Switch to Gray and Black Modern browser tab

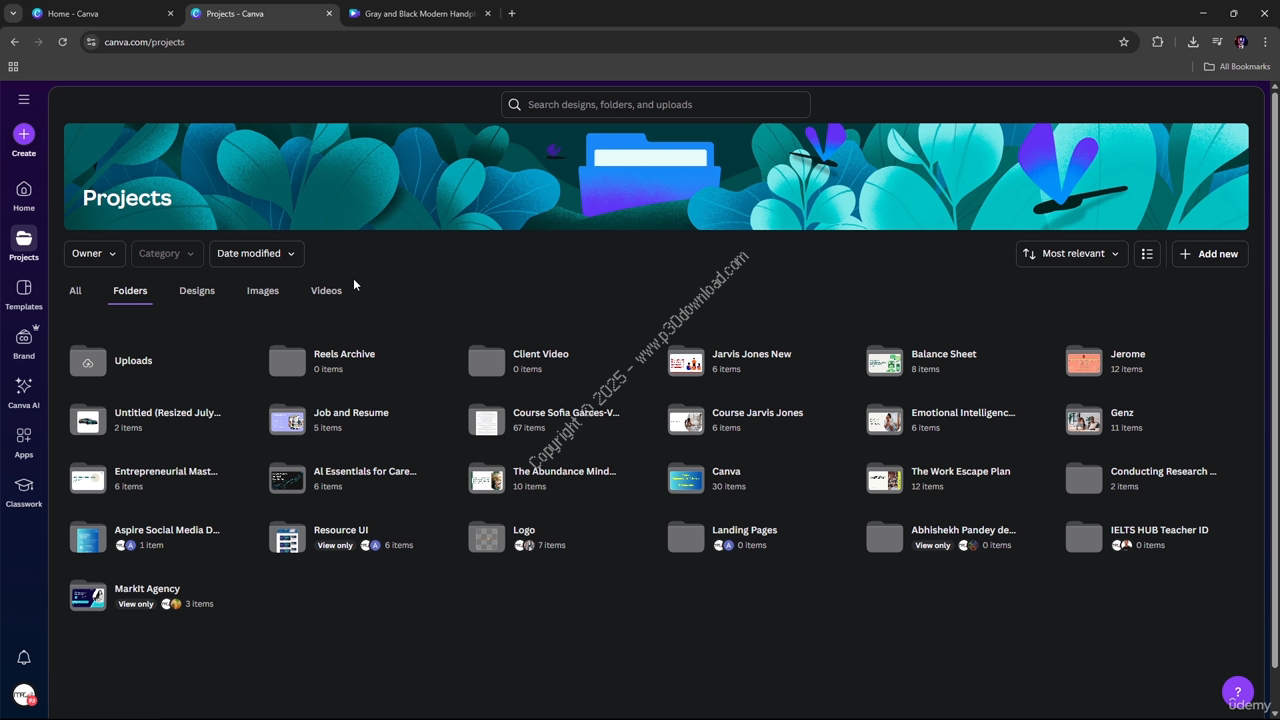pos(419,14)
